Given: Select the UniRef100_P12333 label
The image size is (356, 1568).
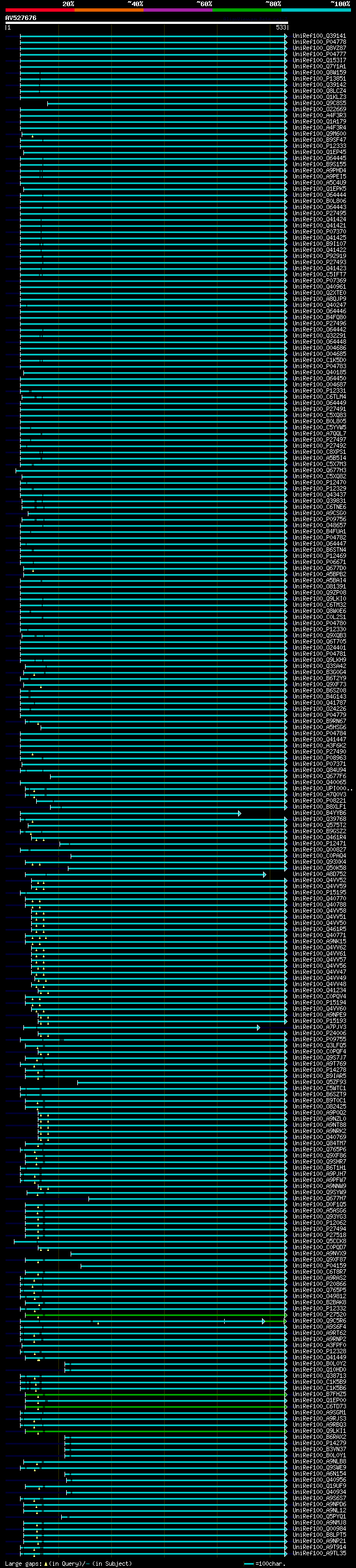Looking at the screenshot, I should pos(319,146).
